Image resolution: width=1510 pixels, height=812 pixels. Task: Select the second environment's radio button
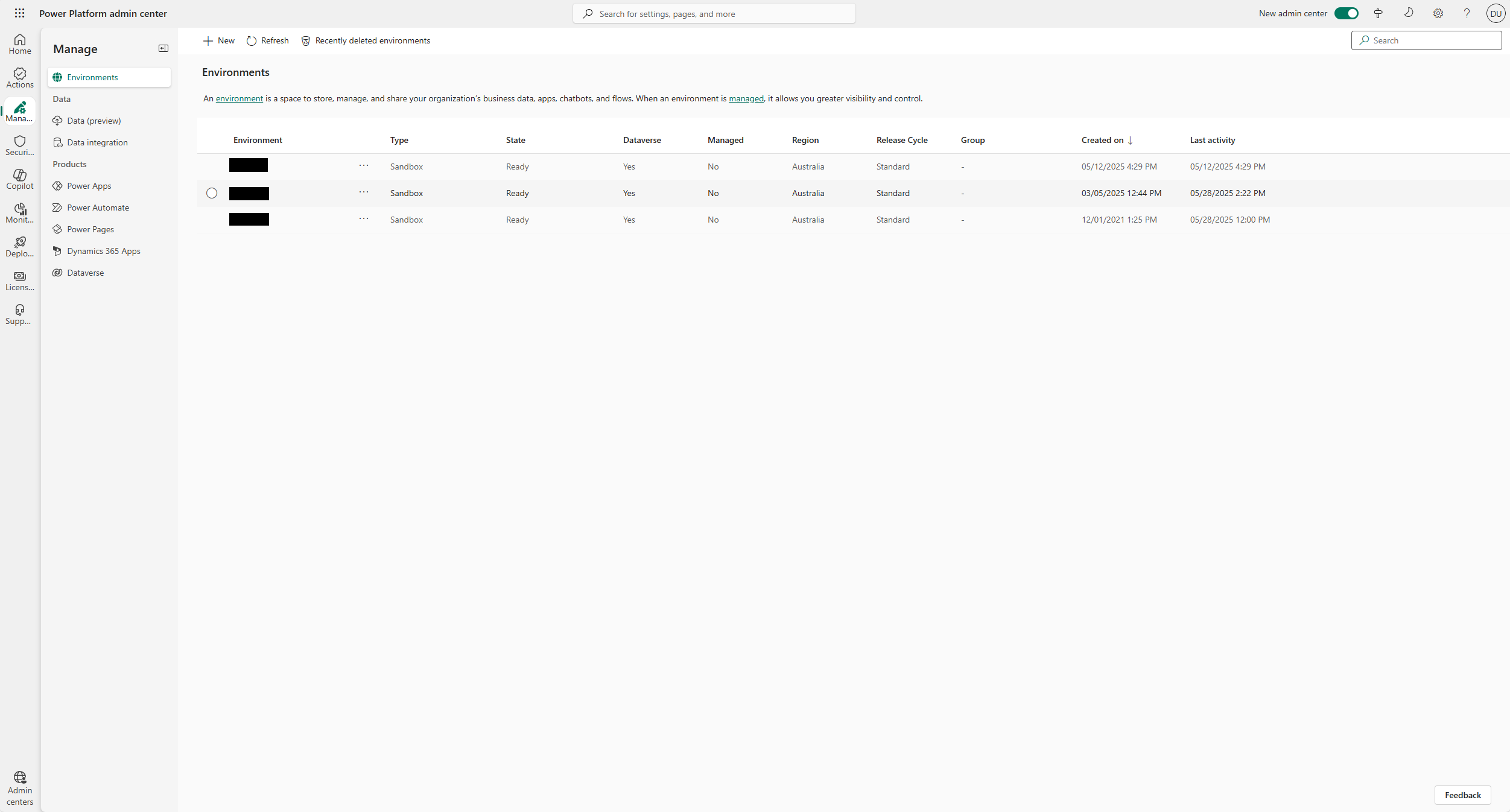tap(212, 193)
